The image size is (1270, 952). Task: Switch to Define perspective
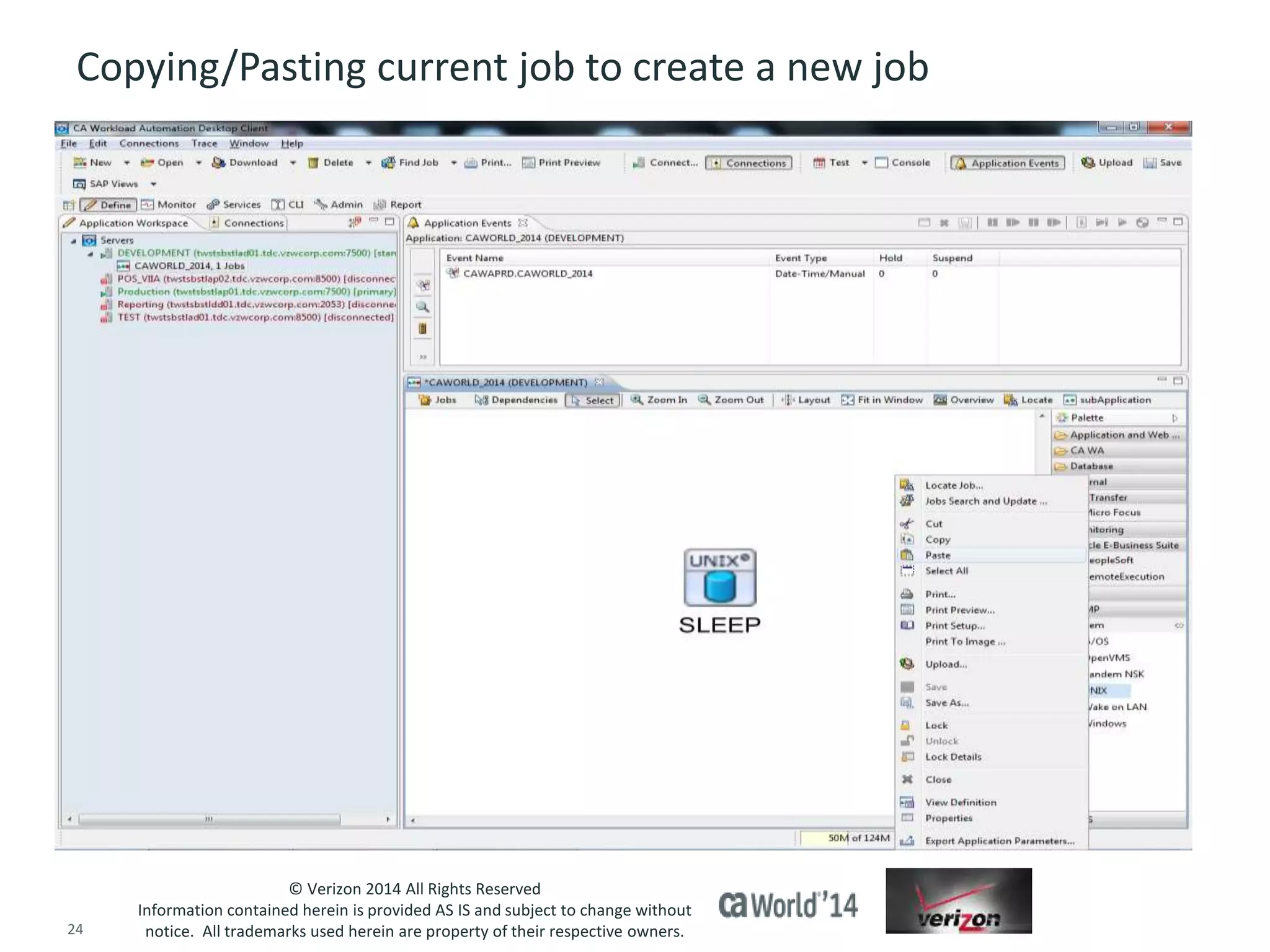coord(108,205)
